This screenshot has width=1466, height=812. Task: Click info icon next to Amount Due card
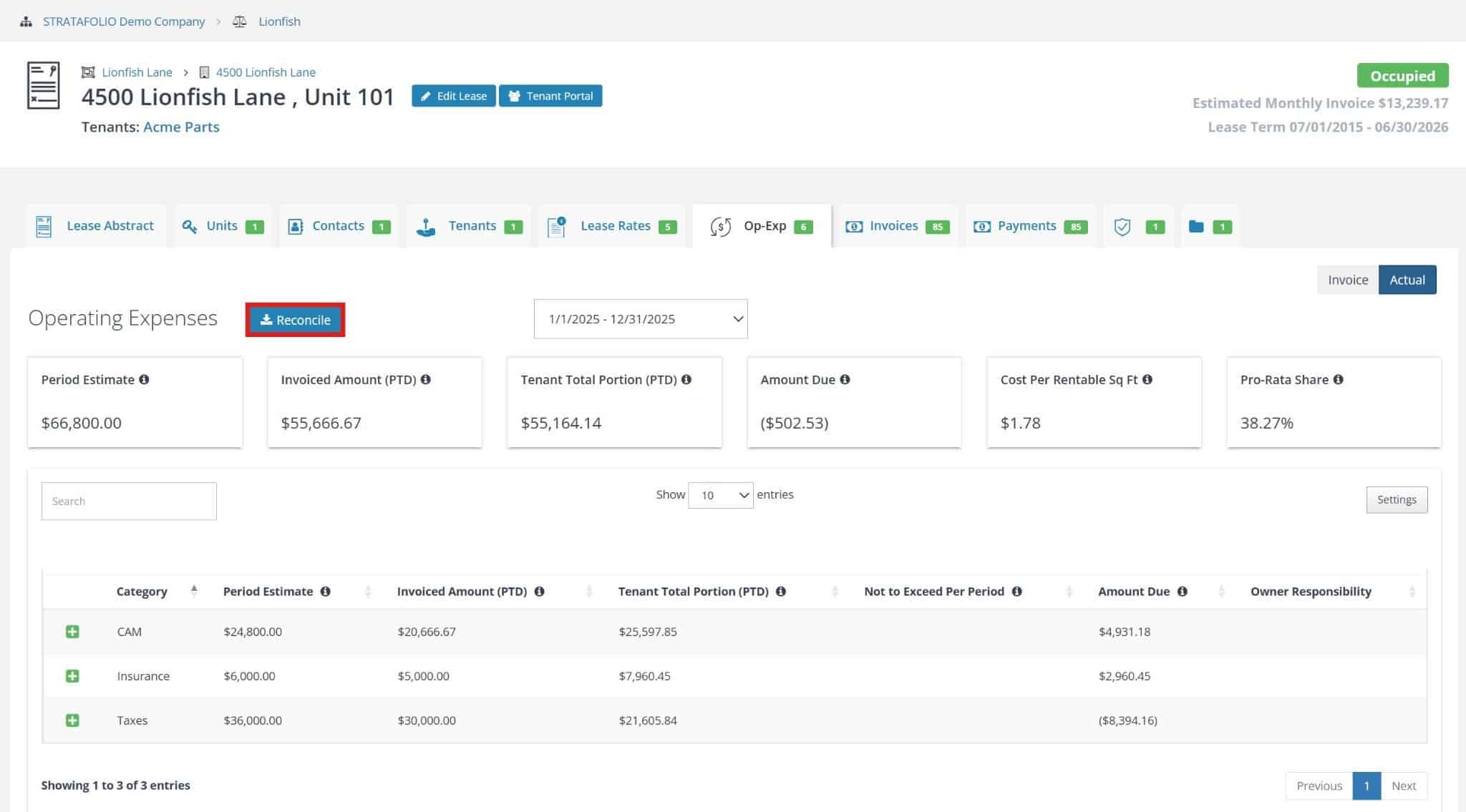845,379
